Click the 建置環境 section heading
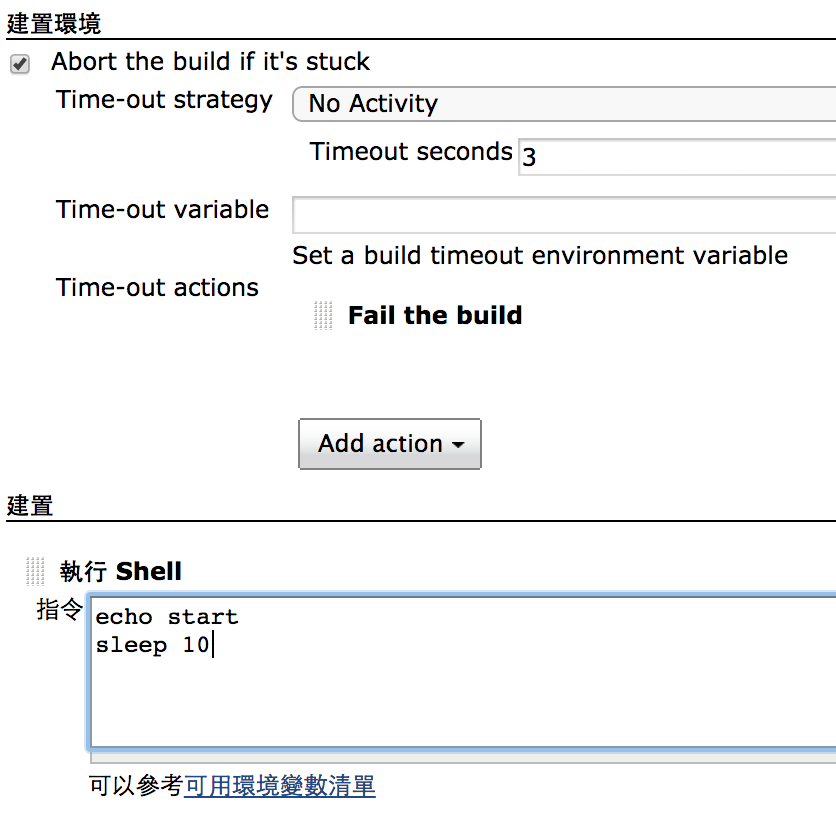 click(54, 24)
